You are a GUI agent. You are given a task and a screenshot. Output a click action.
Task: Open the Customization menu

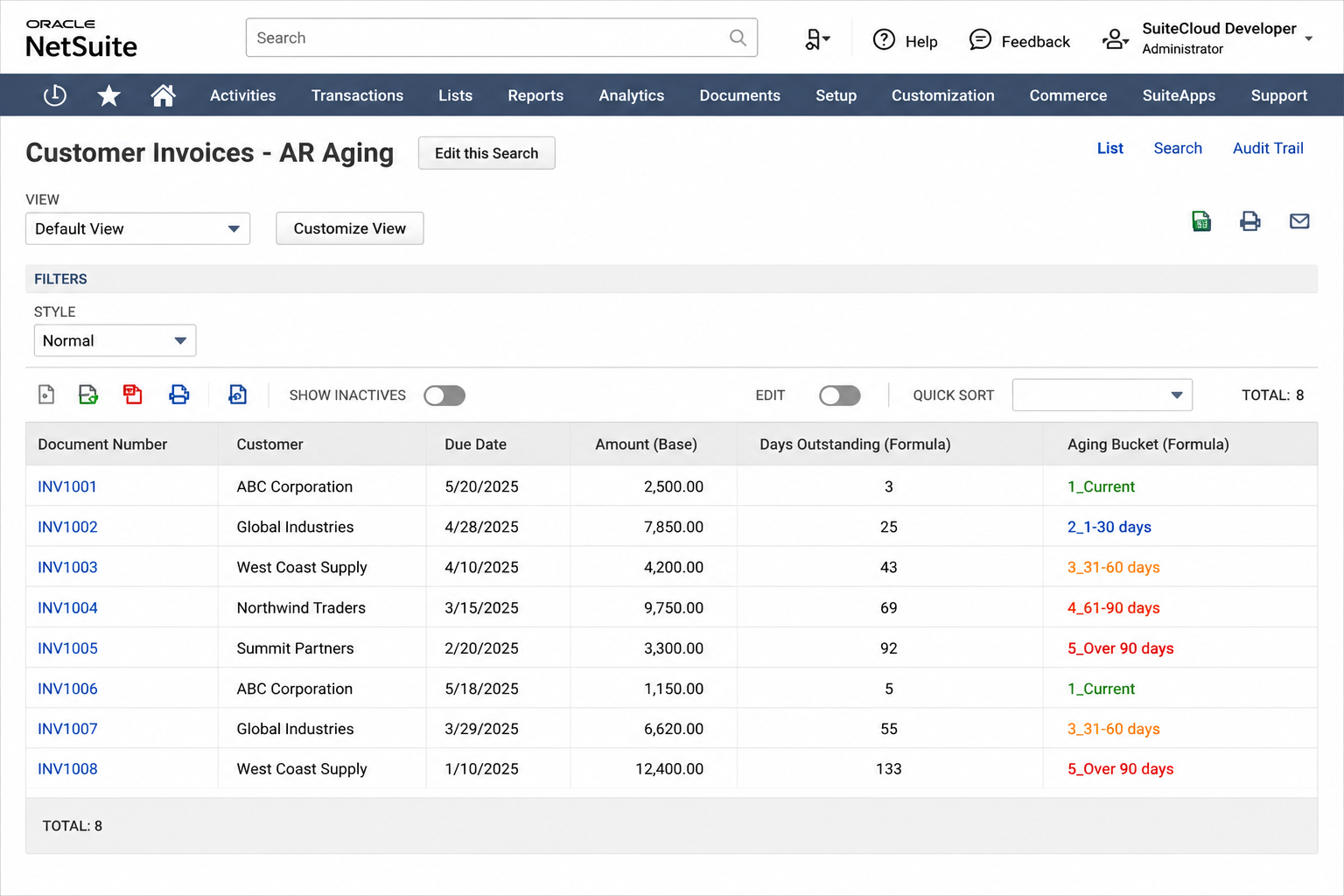pyautogui.click(x=943, y=95)
